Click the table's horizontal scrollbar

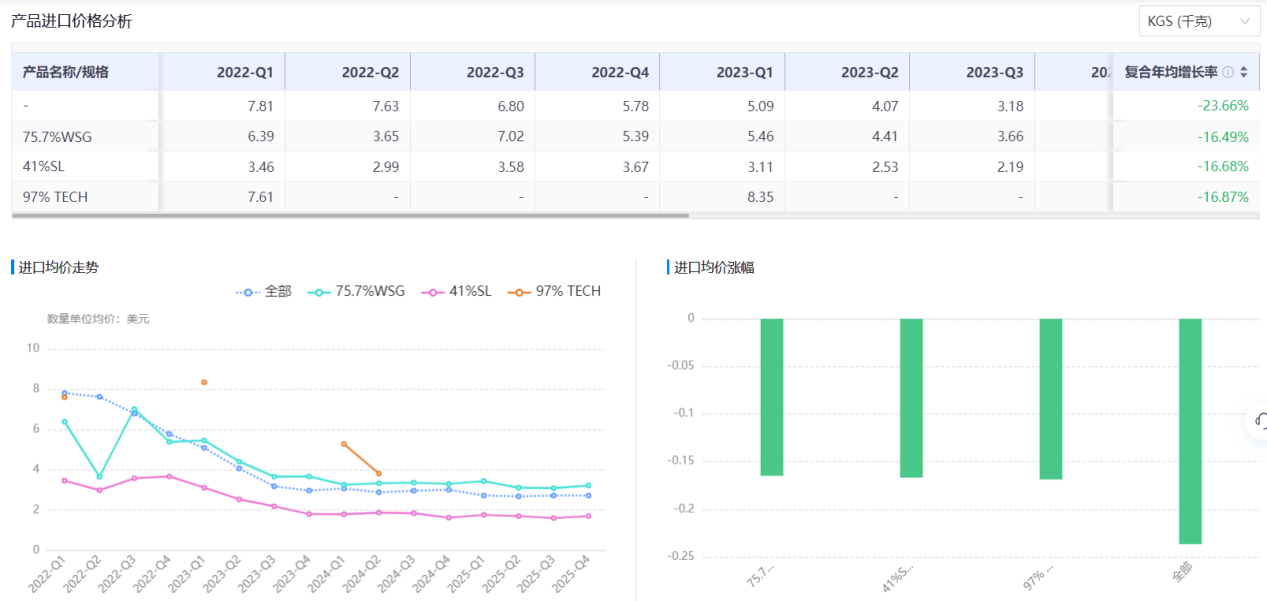(x=350, y=215)
